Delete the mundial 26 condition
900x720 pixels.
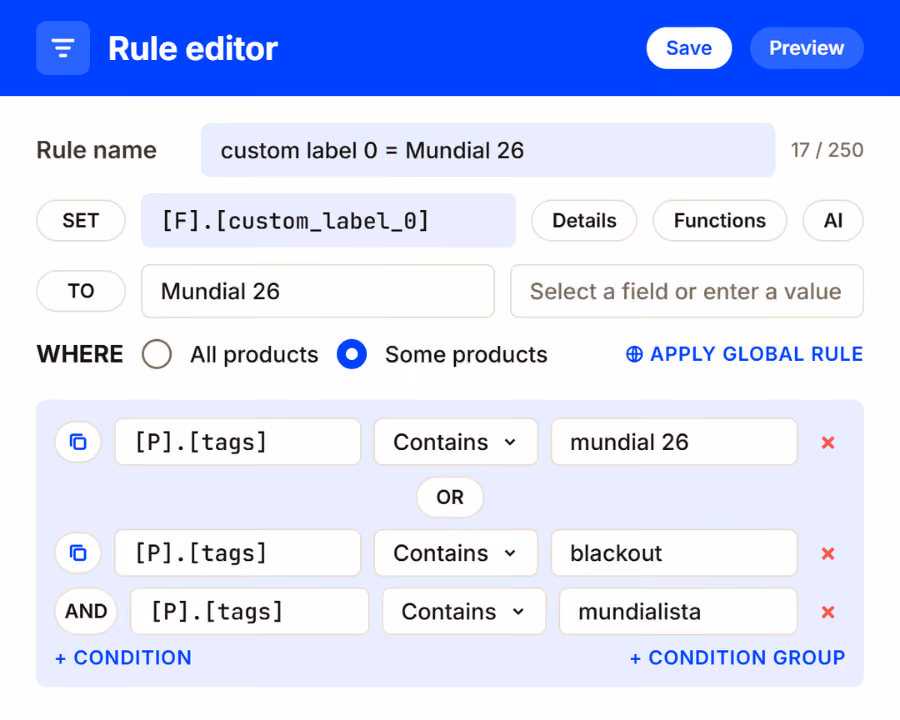828,442
